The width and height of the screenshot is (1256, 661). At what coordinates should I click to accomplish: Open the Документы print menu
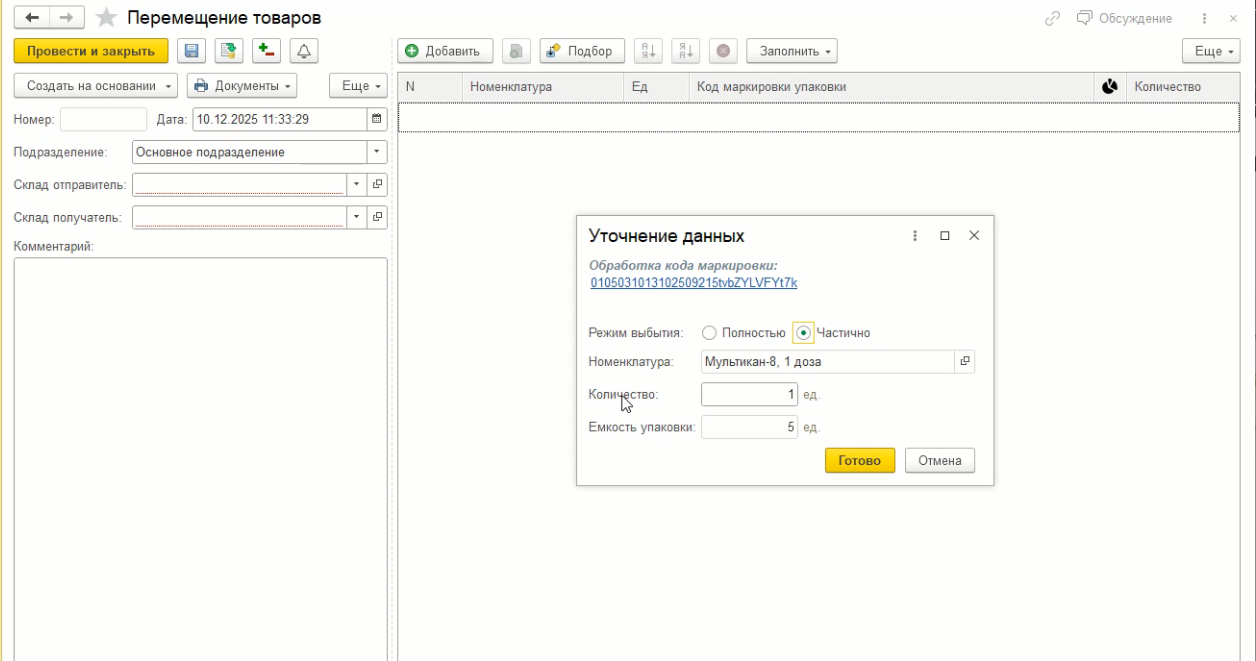242,86
